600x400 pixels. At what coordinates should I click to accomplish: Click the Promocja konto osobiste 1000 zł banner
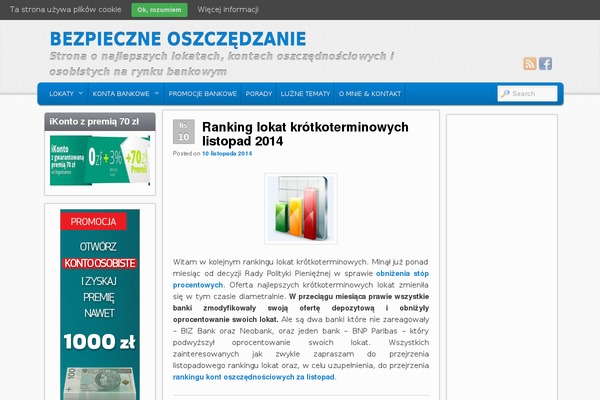[100, 304]
